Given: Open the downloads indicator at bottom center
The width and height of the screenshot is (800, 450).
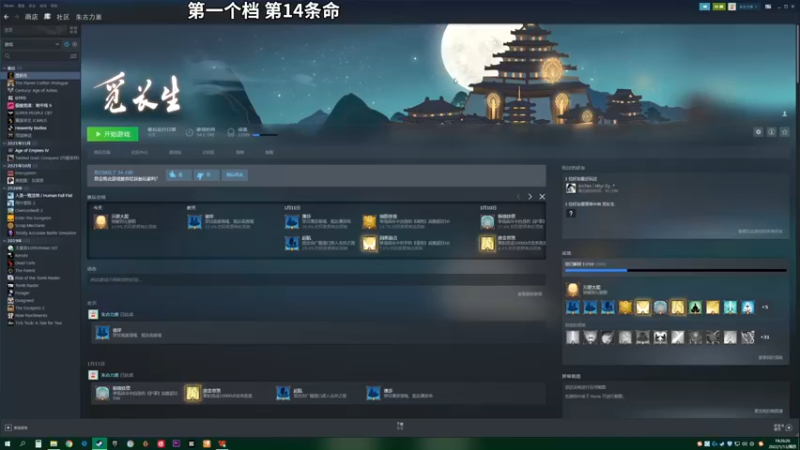Looking at the screenshot, I should [400, 426].
